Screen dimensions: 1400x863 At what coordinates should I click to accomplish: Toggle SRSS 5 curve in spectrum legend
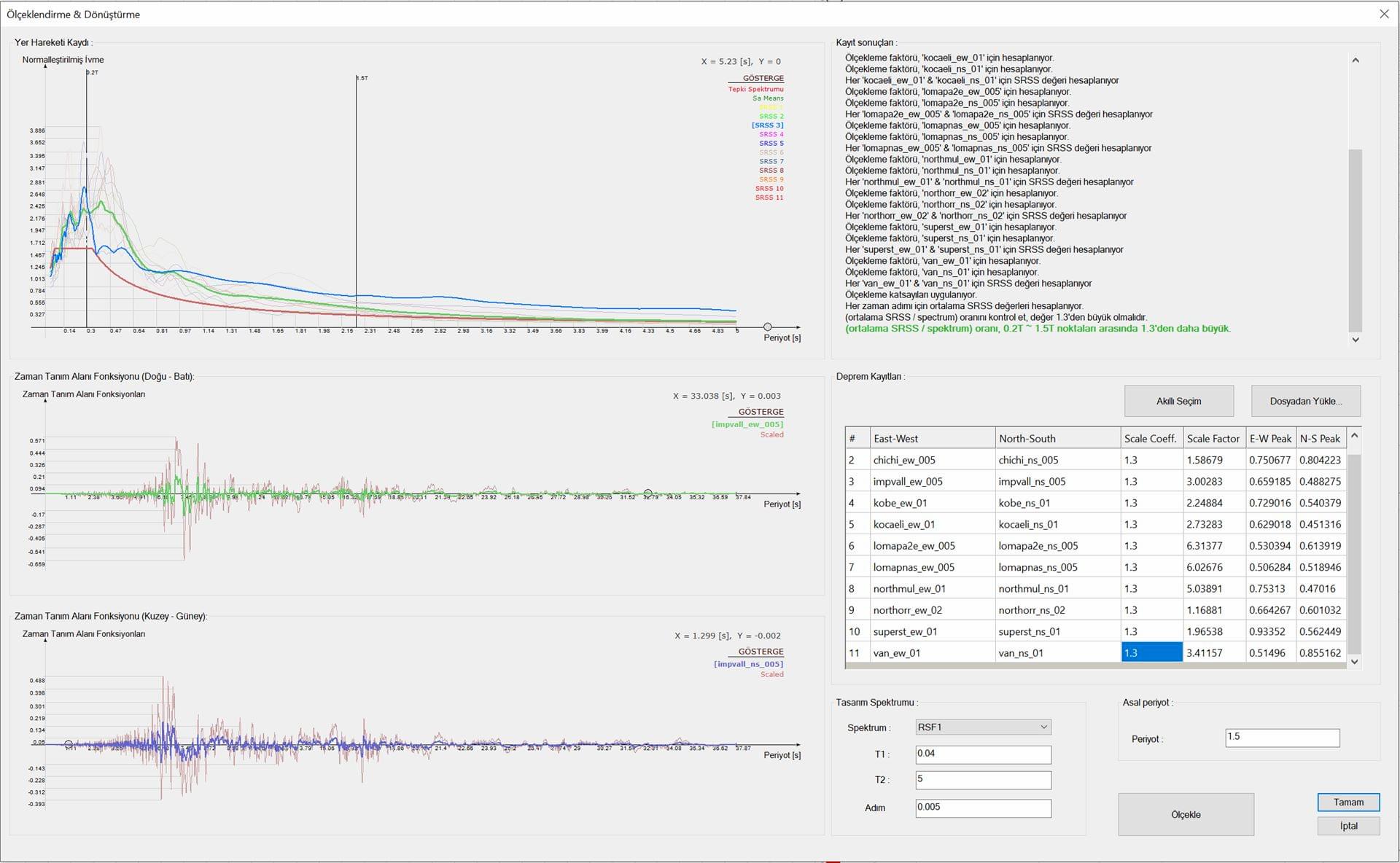pyautogui.click(x=771, y=144)
